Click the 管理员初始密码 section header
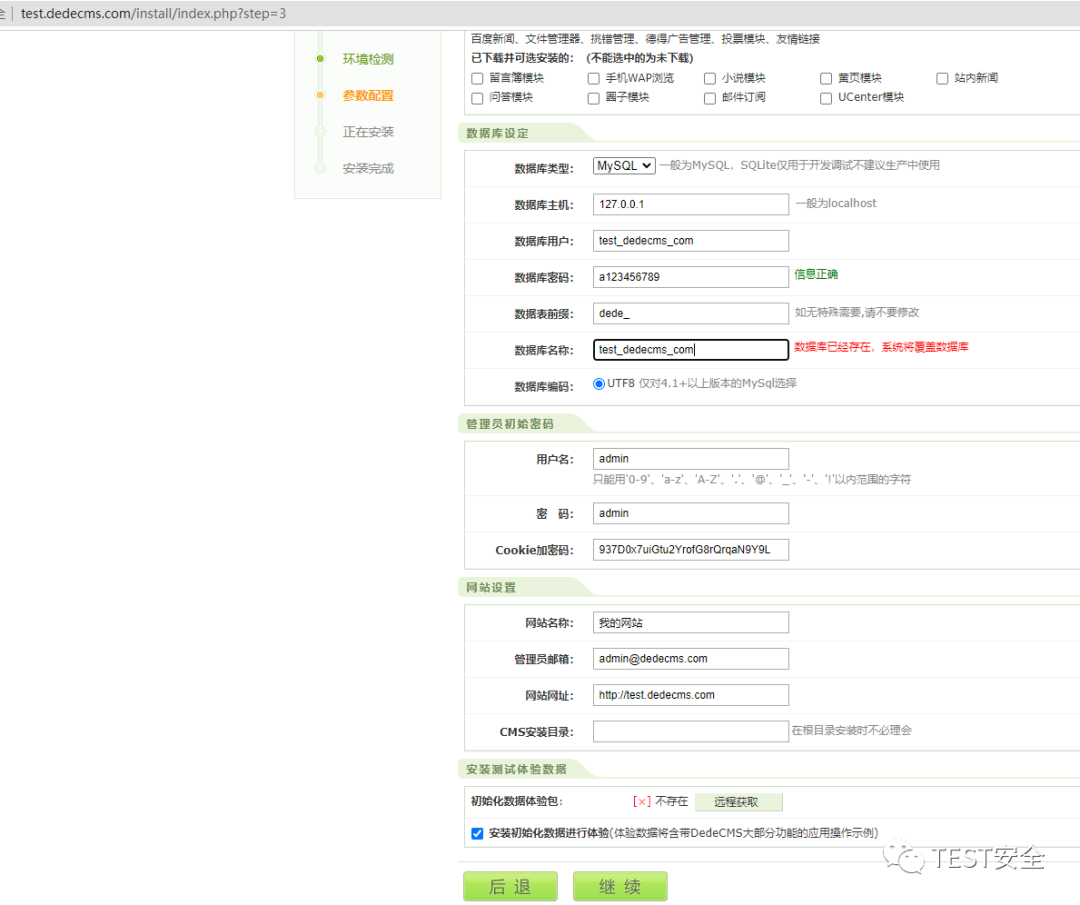1080x905 pixels. [510, 424]
